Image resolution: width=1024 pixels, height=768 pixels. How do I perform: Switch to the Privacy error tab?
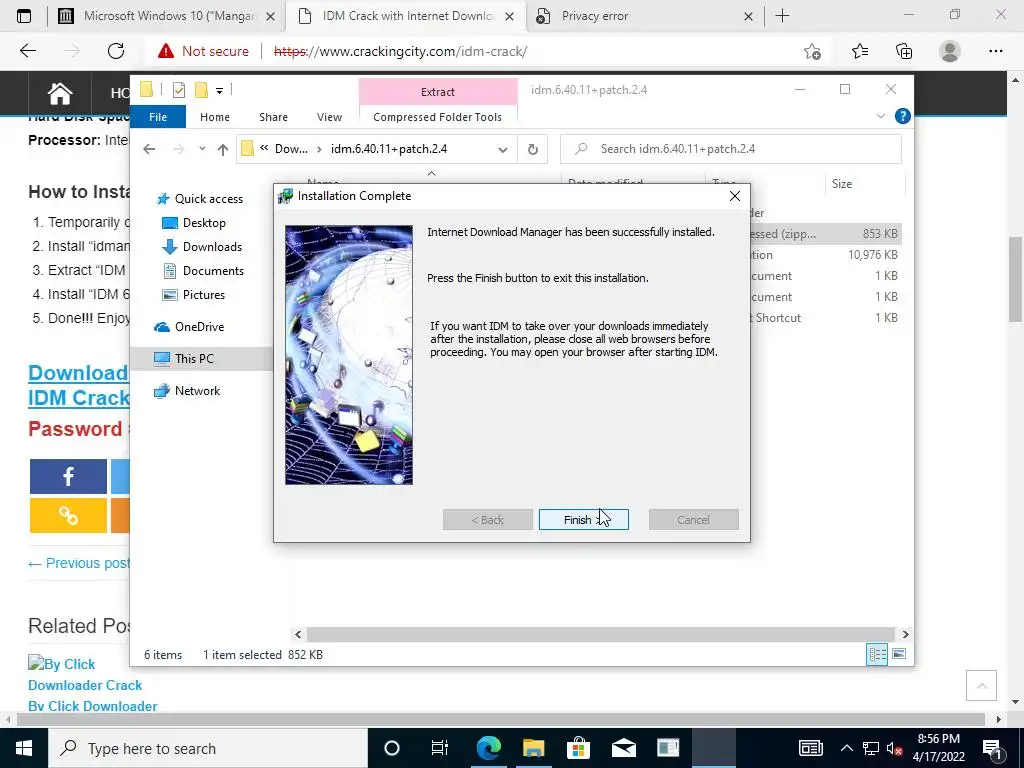point(643,16)
